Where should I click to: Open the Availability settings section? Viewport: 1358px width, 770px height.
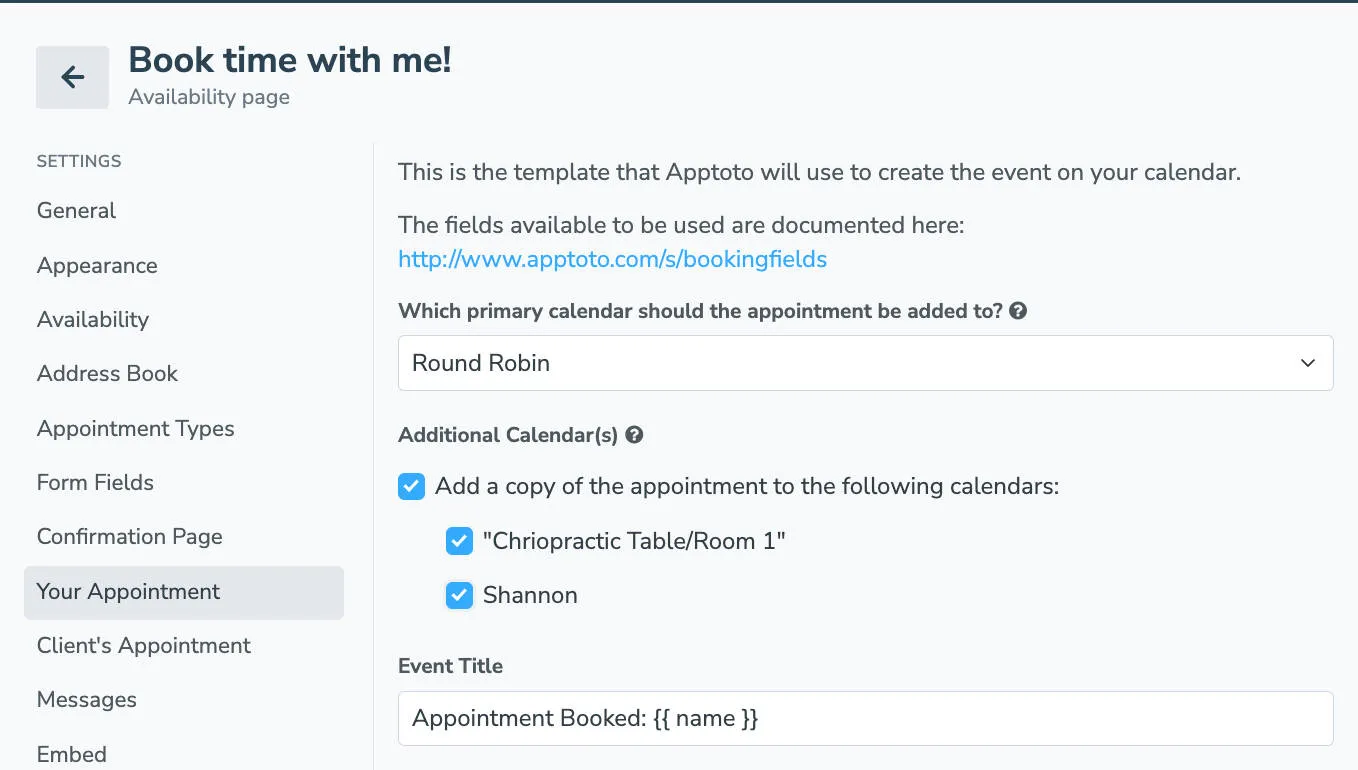93,320
